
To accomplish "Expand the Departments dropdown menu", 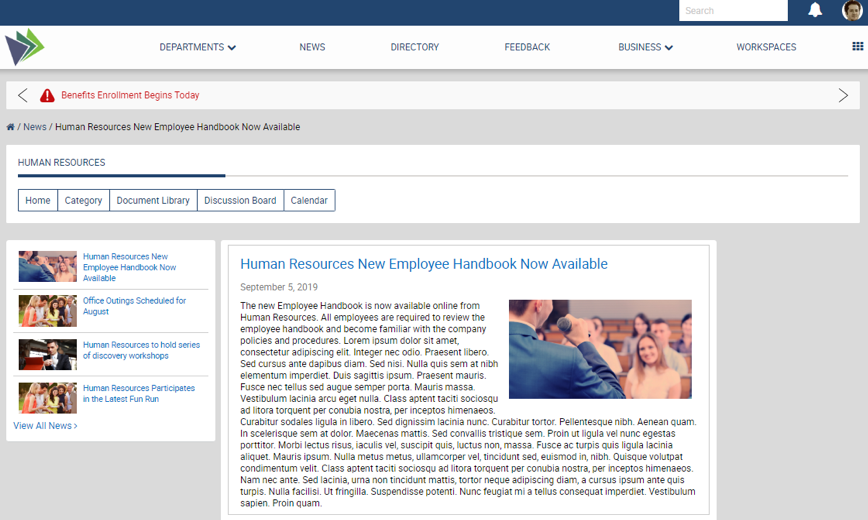I will coord(197,47).
